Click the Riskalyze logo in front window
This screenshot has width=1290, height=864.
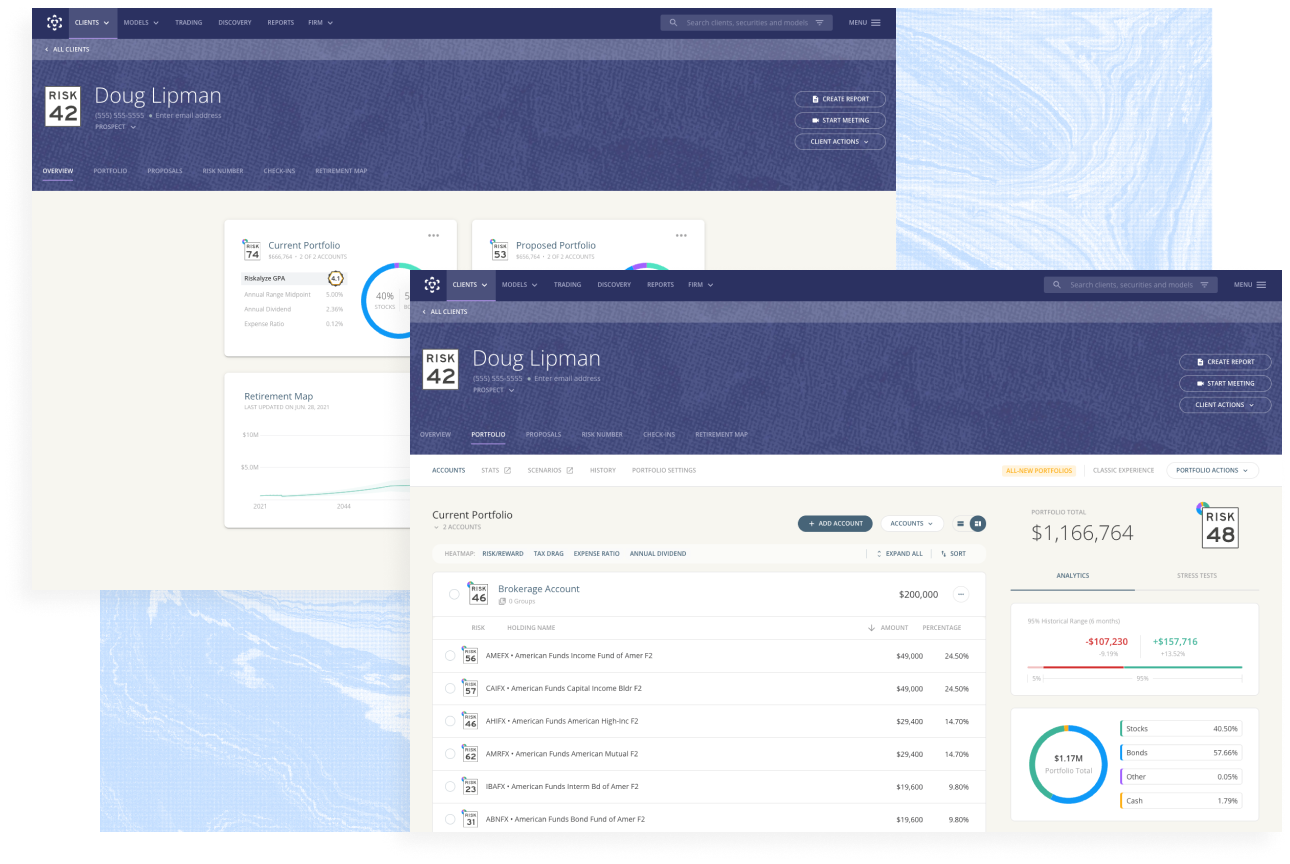coord(432,285)
